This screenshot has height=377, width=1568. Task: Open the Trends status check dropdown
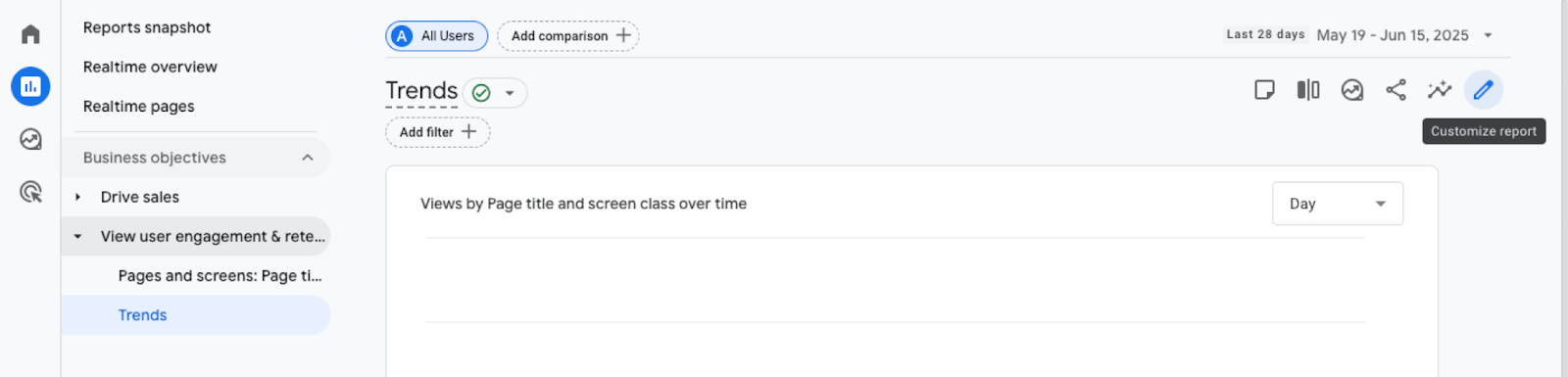pyautogui.click(x=495, y=93)
